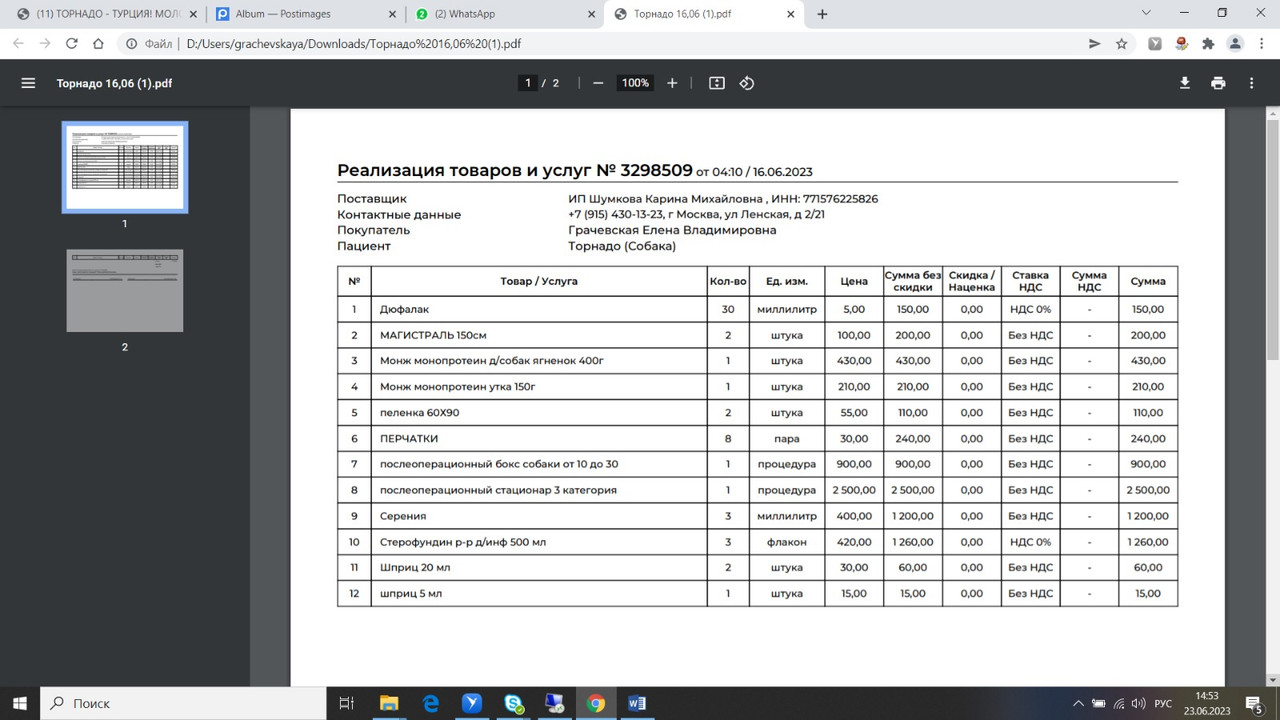This screenshot has width=1280, height=720.
Task: Show hidden system tray icons
Action: pyautogui.click(x=1079, y=704)
